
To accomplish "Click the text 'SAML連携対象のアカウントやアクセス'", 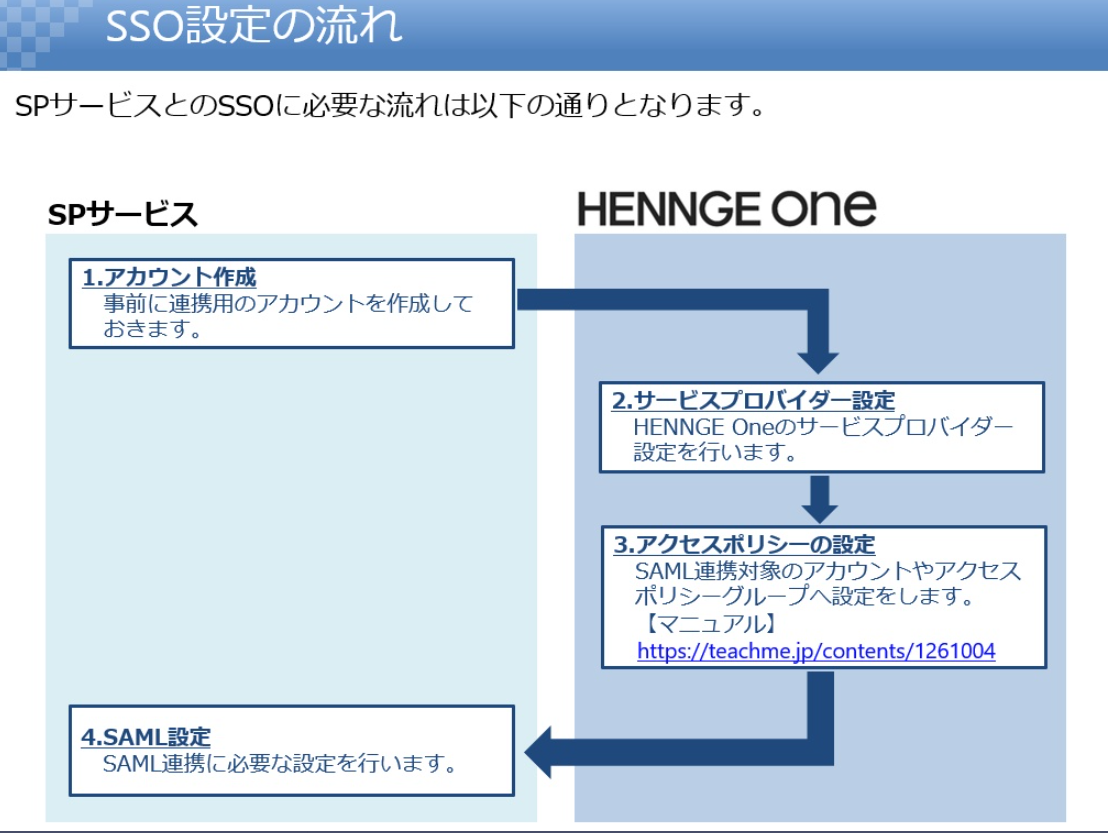I will tap(828, 571).
